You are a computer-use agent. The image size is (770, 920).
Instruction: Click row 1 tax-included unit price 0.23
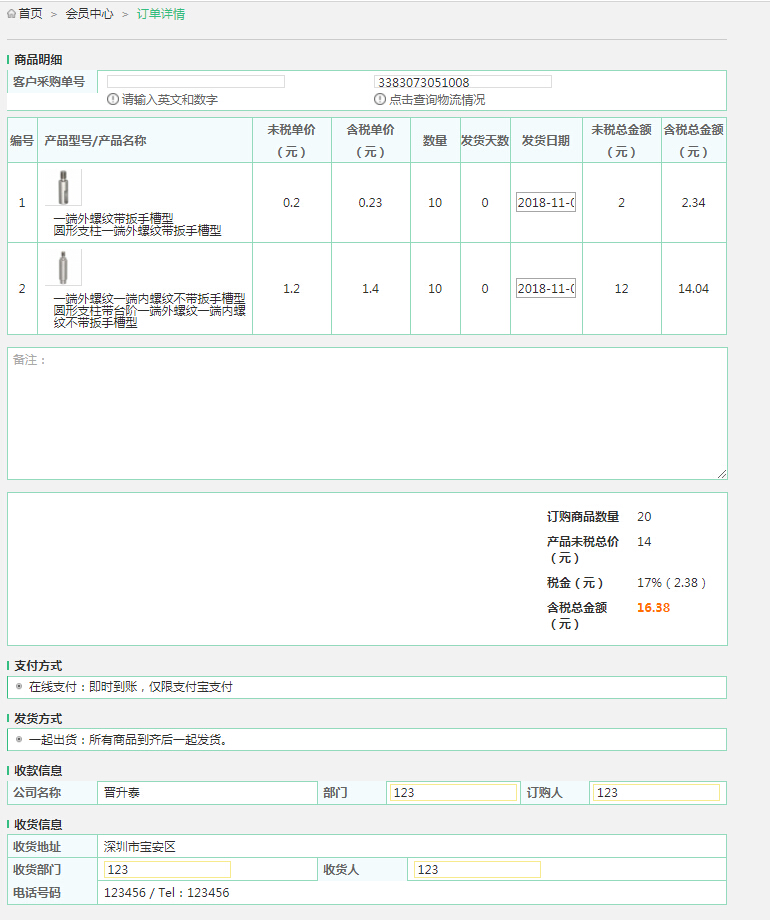pos(370,202)
